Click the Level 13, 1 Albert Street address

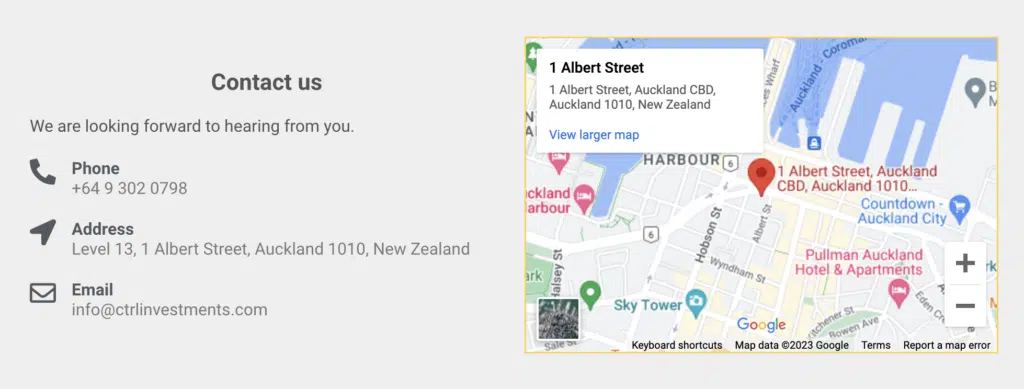[x=271, y=249]
